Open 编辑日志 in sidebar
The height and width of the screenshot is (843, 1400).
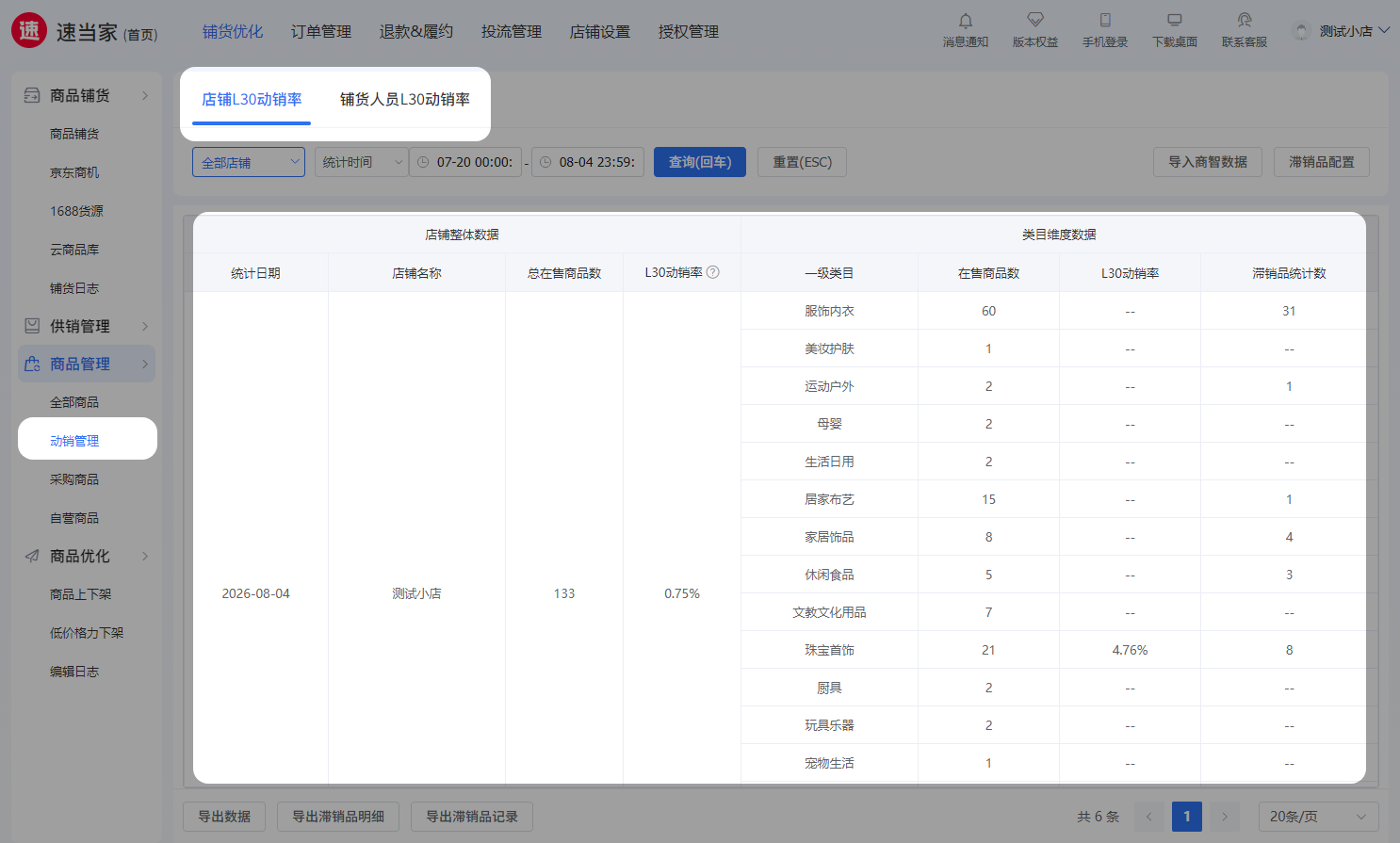coord(74,672)
